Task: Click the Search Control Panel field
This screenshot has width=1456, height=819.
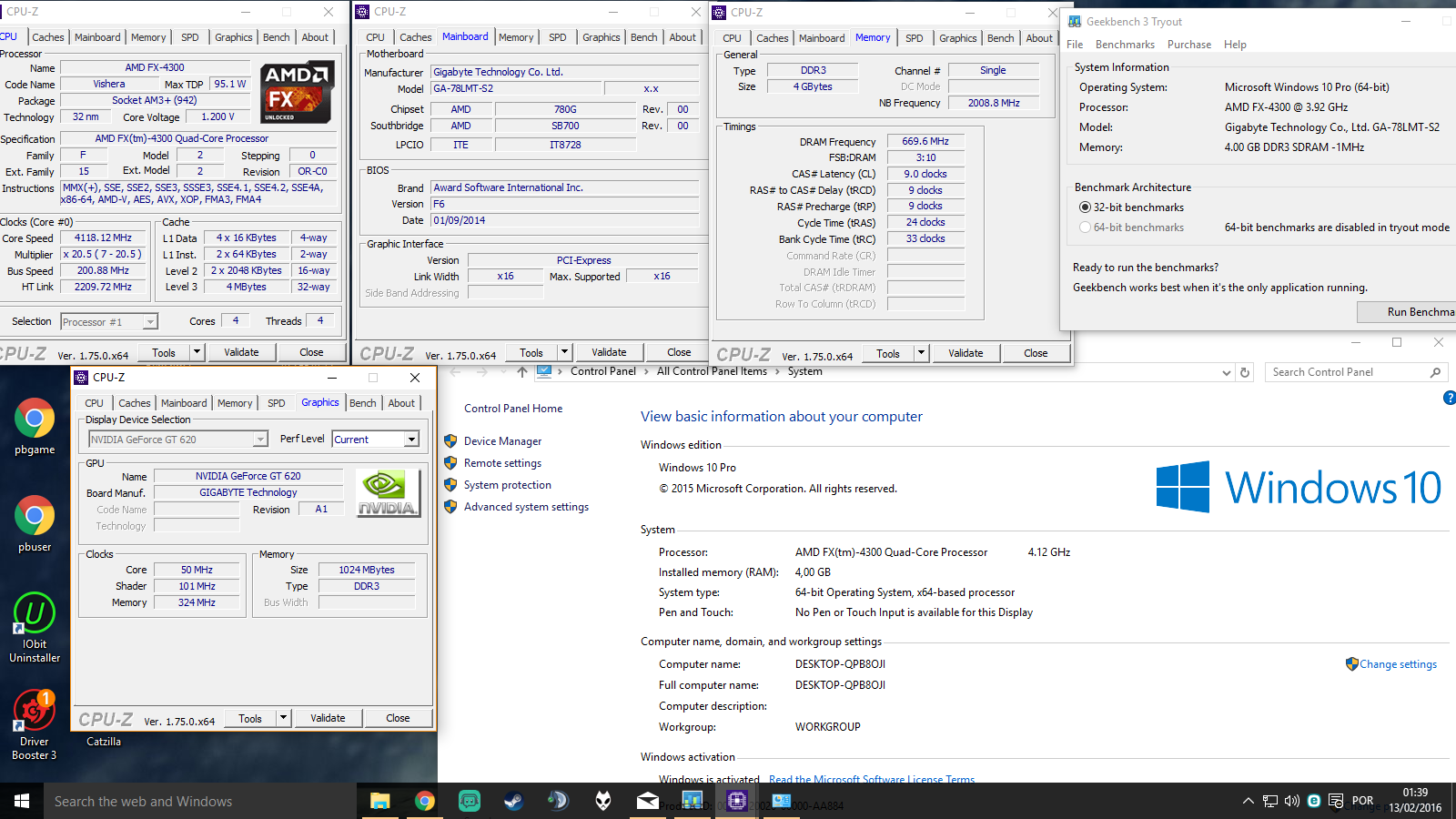Action: coord(1347,372)
